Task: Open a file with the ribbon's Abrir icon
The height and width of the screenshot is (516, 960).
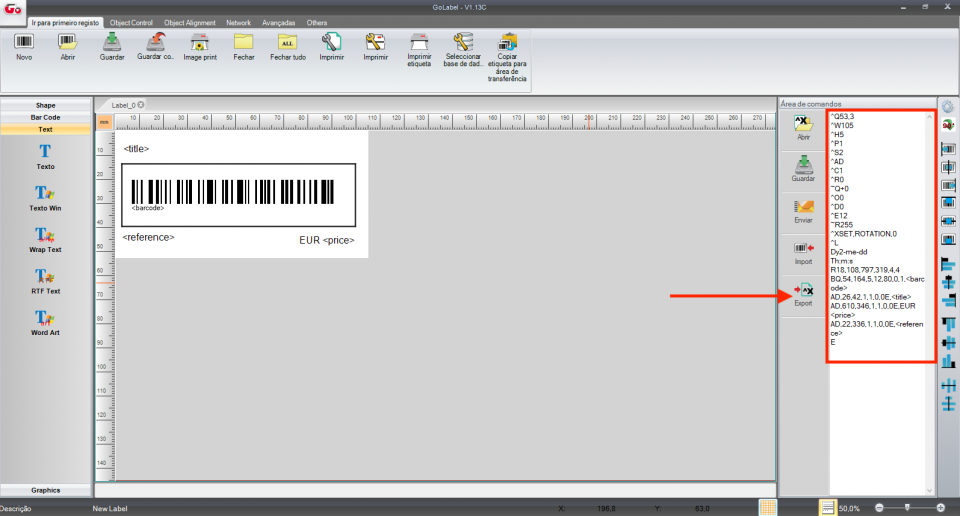Action: point(68,43)
